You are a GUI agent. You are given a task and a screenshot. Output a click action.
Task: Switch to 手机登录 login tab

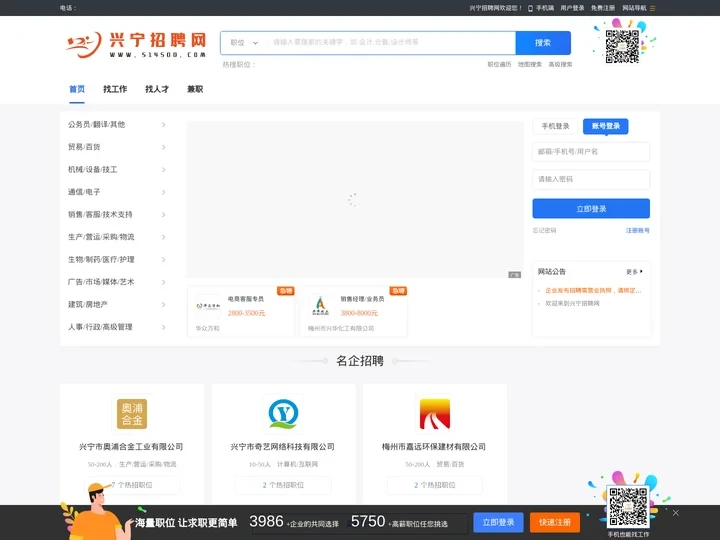click(555, 126)
